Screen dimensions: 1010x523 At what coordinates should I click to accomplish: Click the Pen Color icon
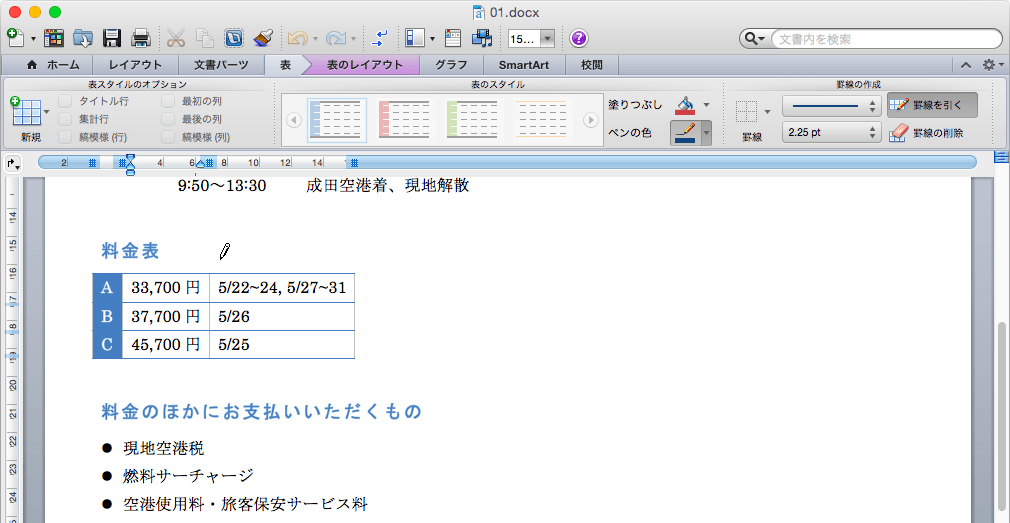tap(685, 133)
